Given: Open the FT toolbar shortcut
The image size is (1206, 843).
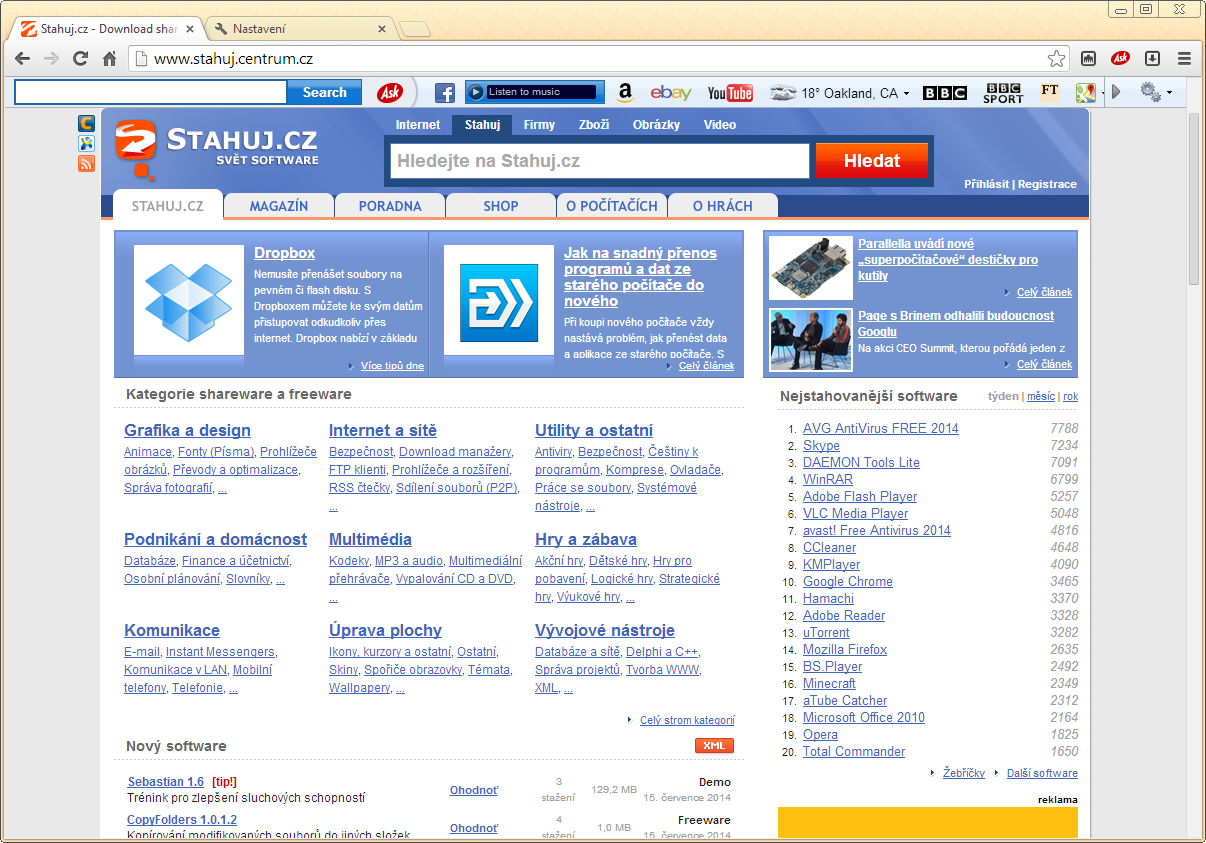Looking at the screenshot, I should click(x=1049, y=91).
